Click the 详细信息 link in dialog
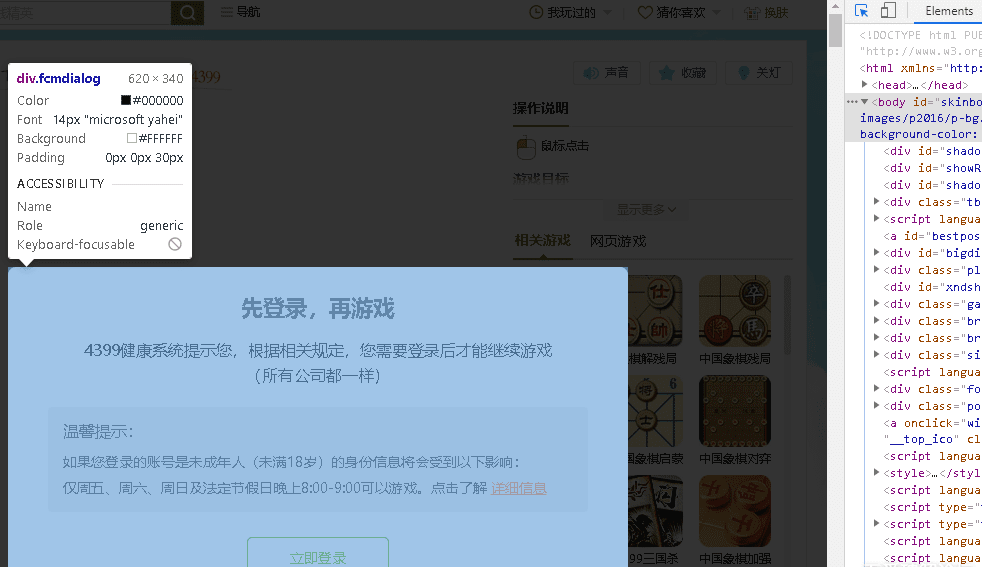 coord(519,488)
